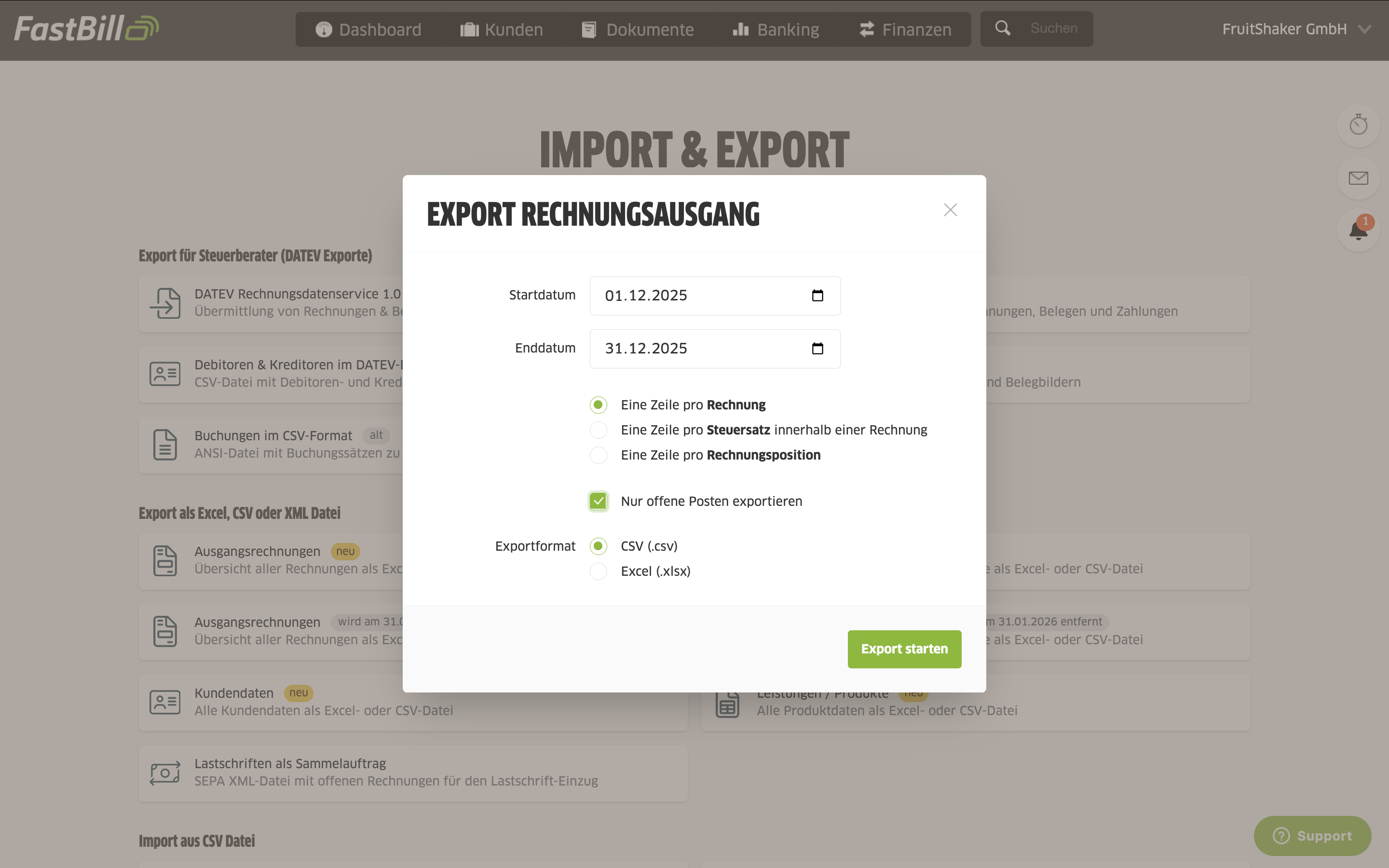This screenshot has height=868, width=1389.
Task: Click the Export starten button
Action: 905,649
